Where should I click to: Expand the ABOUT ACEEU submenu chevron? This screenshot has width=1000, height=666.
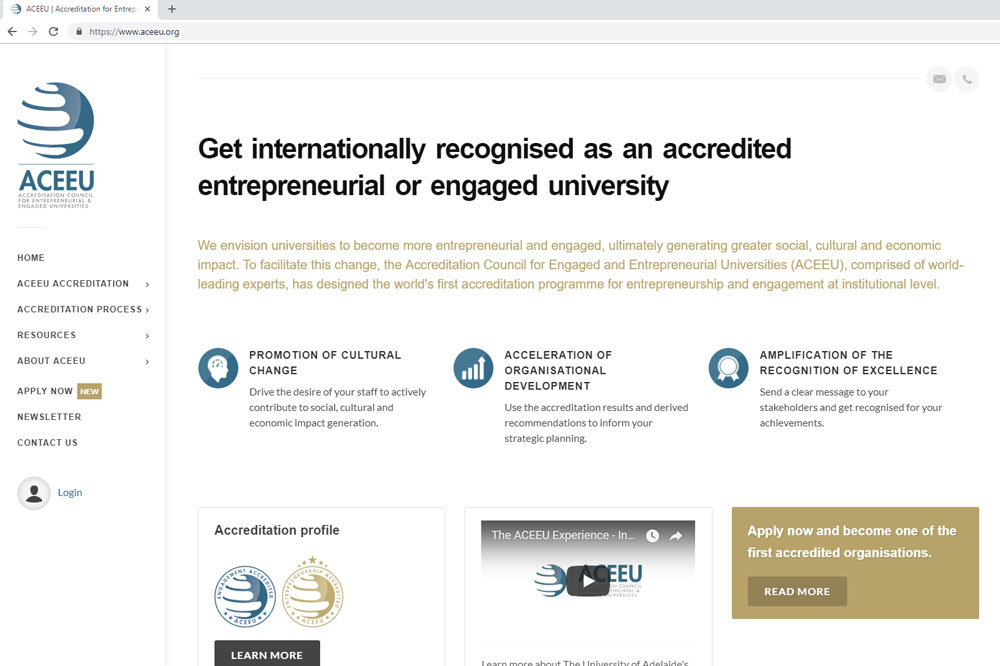[x=147, y=362]
